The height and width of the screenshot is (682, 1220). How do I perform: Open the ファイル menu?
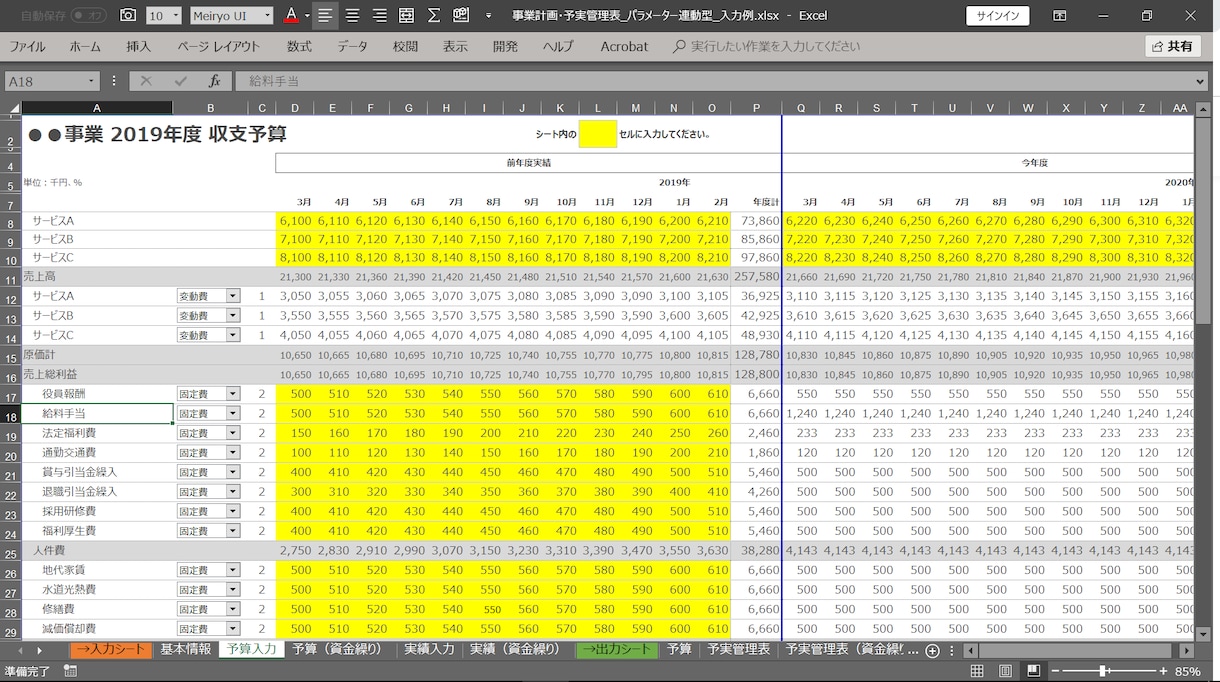tap(27, 47)
